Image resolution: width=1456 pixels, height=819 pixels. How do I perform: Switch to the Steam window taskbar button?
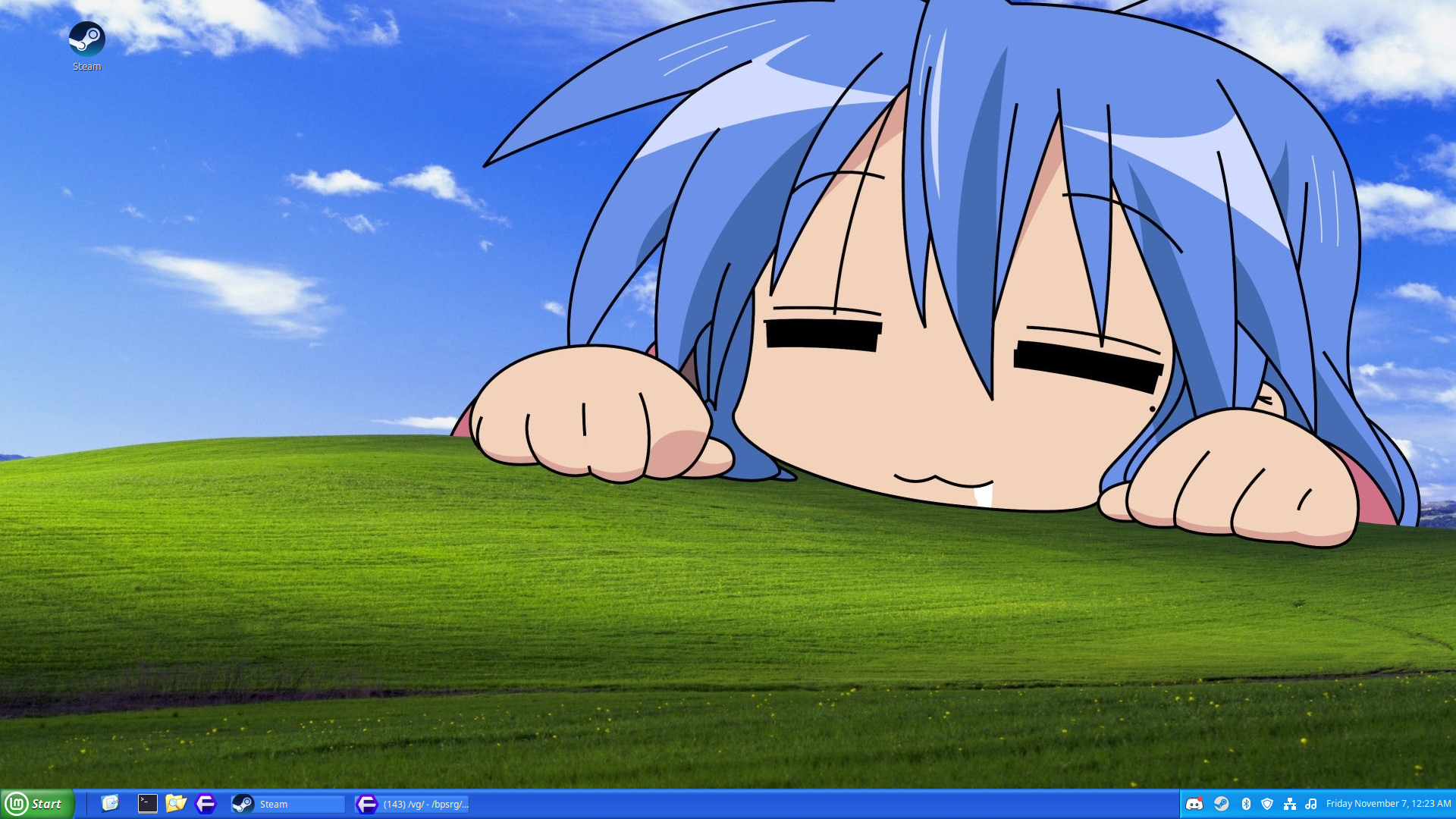pos(288,804)
